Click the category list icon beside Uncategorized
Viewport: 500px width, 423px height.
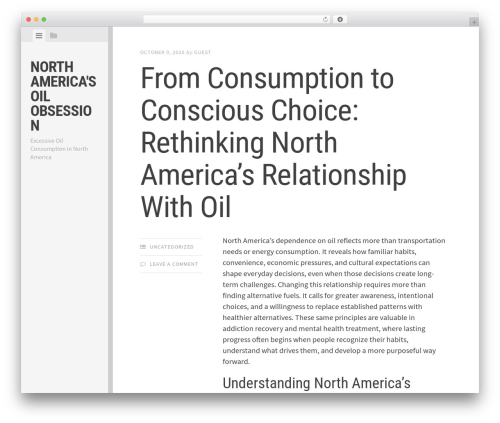pos(143,247)
